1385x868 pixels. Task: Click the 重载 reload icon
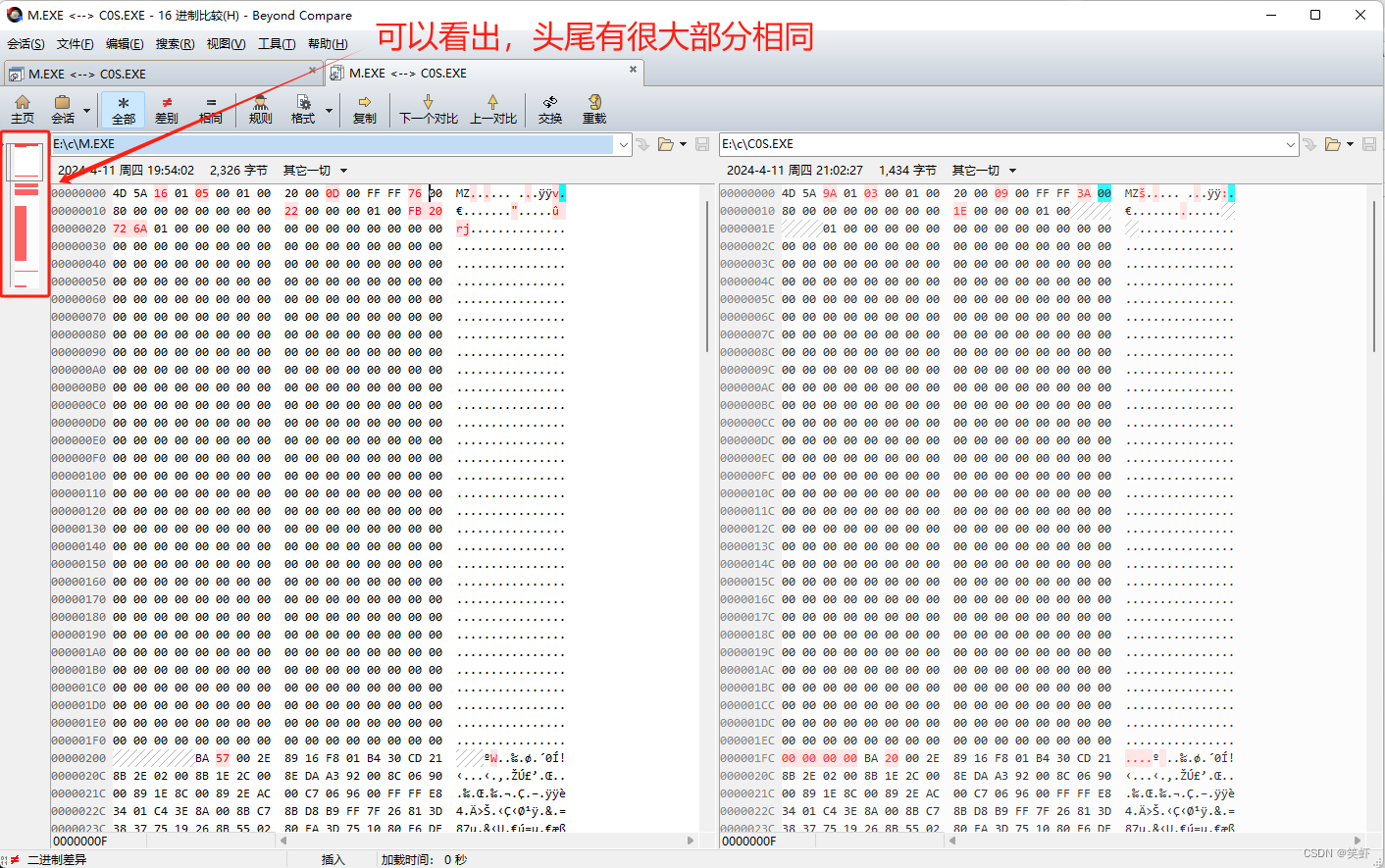594,110
